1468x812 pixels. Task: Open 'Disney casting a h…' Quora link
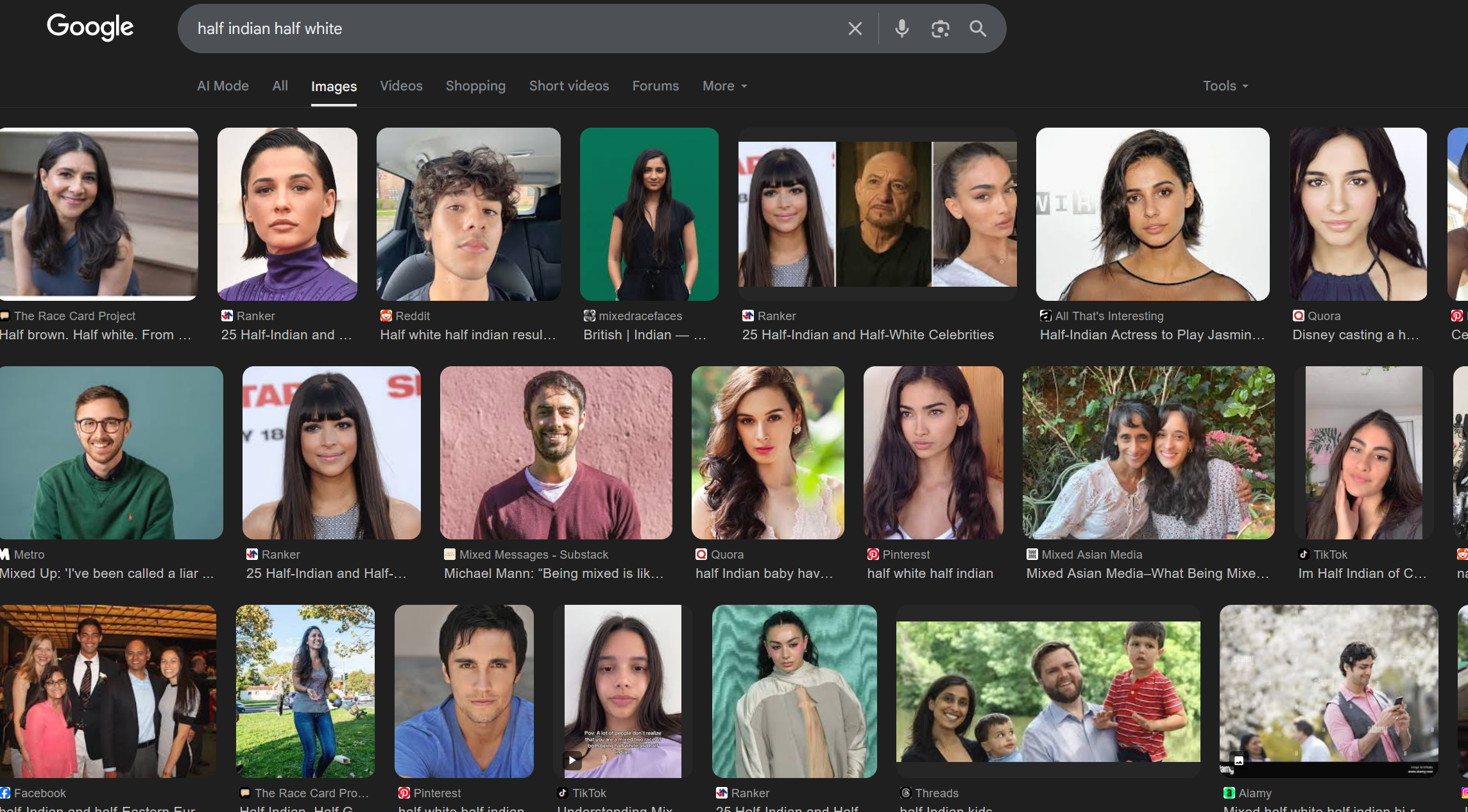[x=1356, y=335]
